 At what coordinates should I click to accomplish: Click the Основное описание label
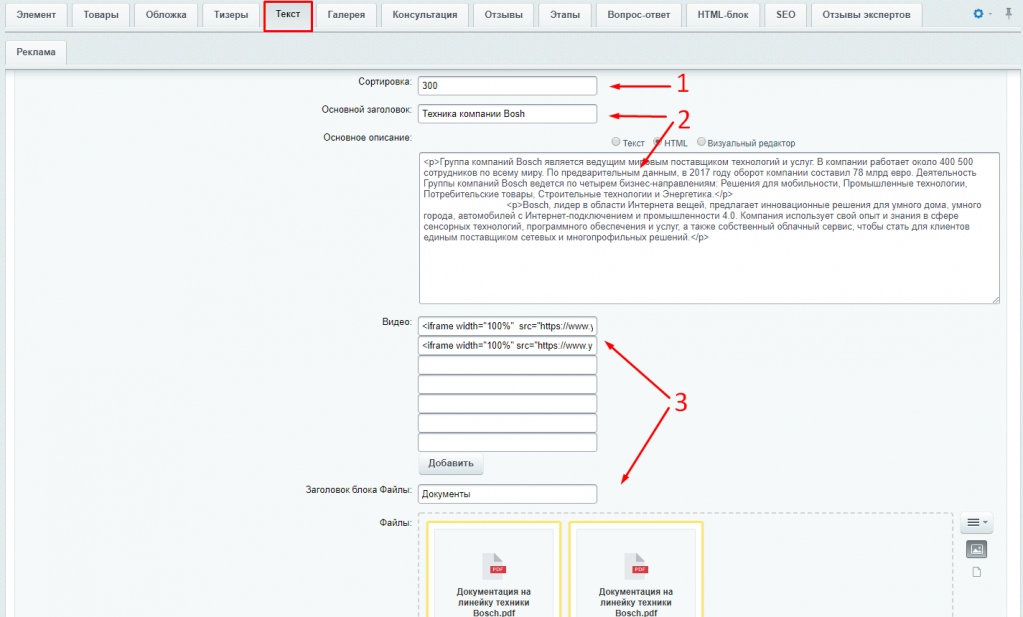point(367,138)
